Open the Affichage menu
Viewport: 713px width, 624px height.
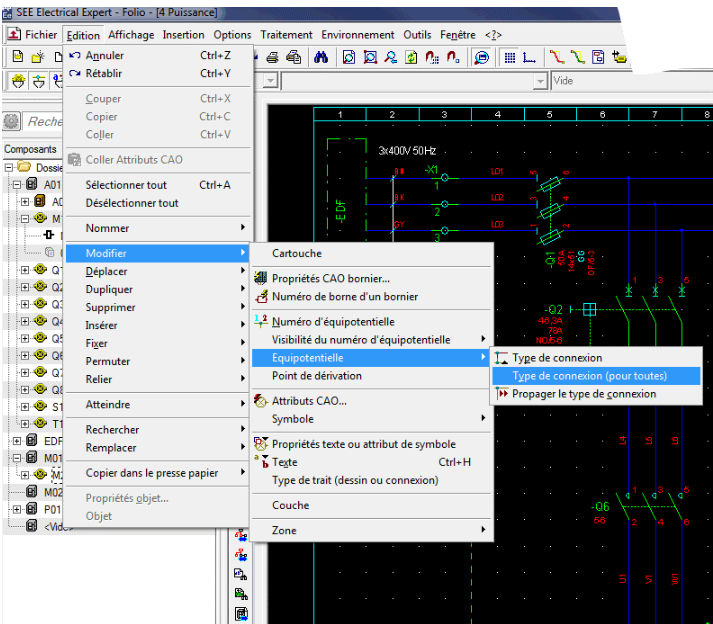[131, 35]
